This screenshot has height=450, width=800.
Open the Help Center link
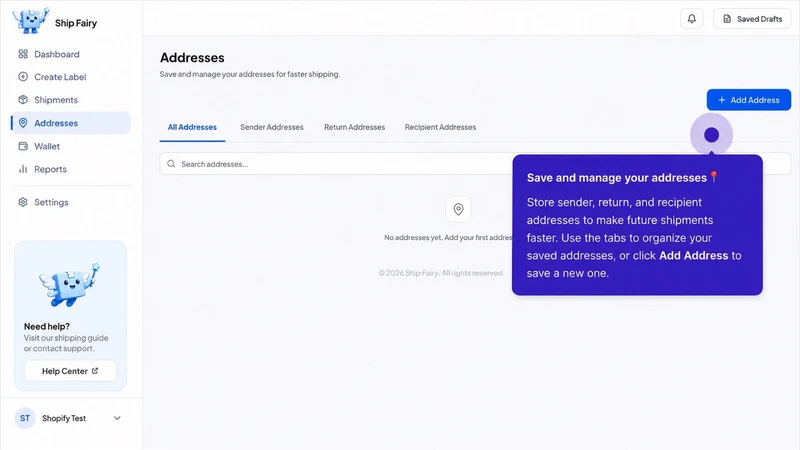[70, 371]
